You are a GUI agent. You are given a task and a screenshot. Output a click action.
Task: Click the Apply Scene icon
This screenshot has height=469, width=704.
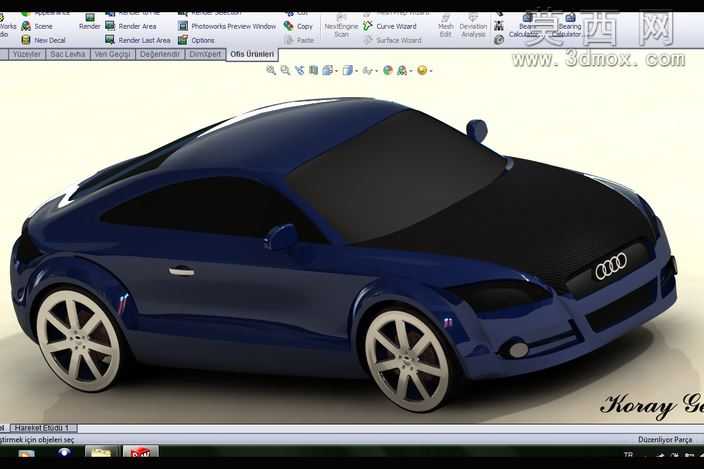pyautogui.click(x=402, y=70)
